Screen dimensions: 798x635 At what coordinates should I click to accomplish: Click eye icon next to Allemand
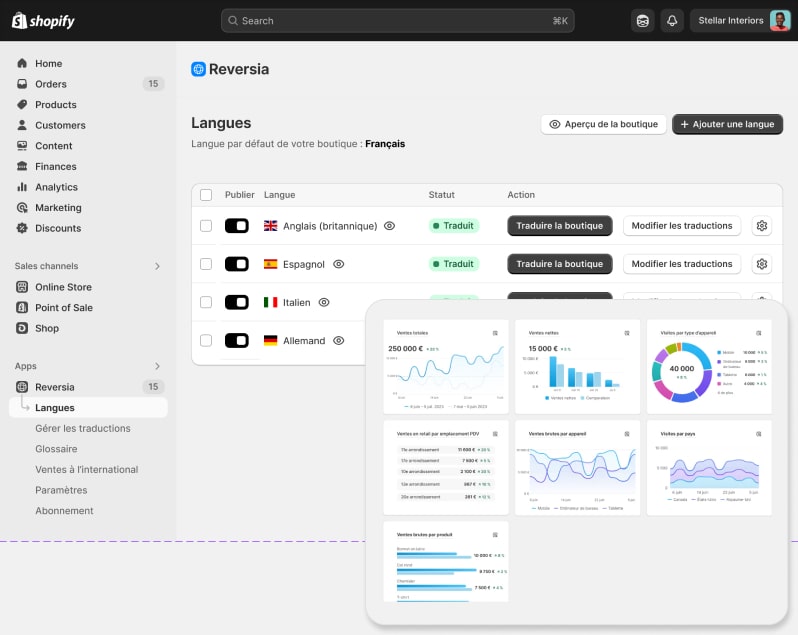click(339, 341)
